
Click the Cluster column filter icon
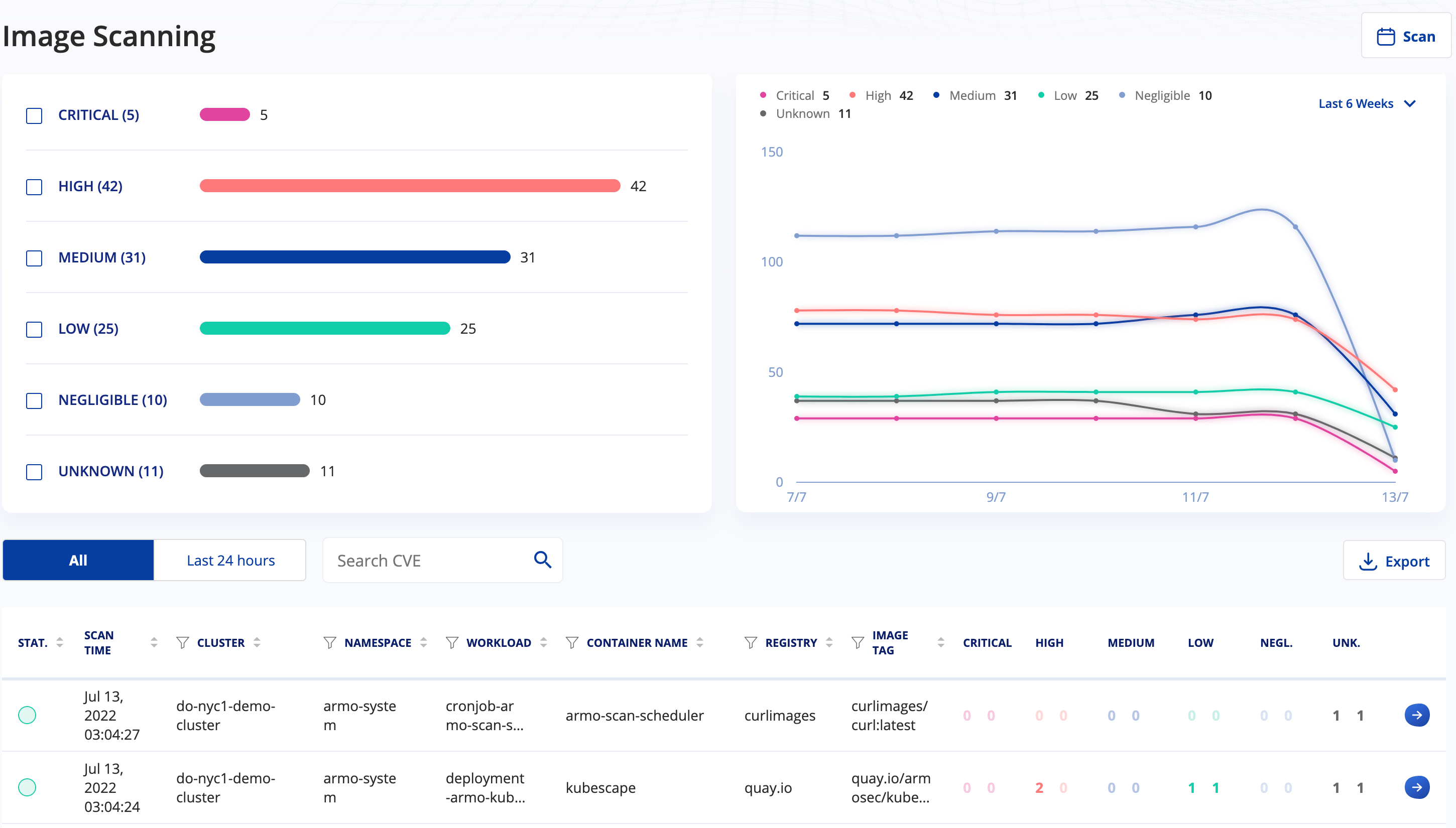[182, 643]
